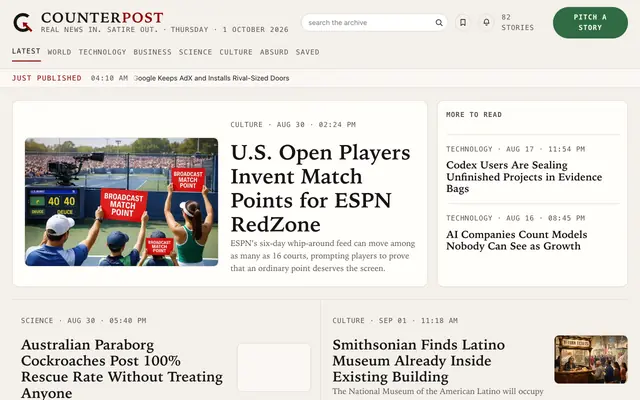The height and width of the screenshot is (400, 640).
Task: Click the CounterPost logo icon
Action: 22,22
